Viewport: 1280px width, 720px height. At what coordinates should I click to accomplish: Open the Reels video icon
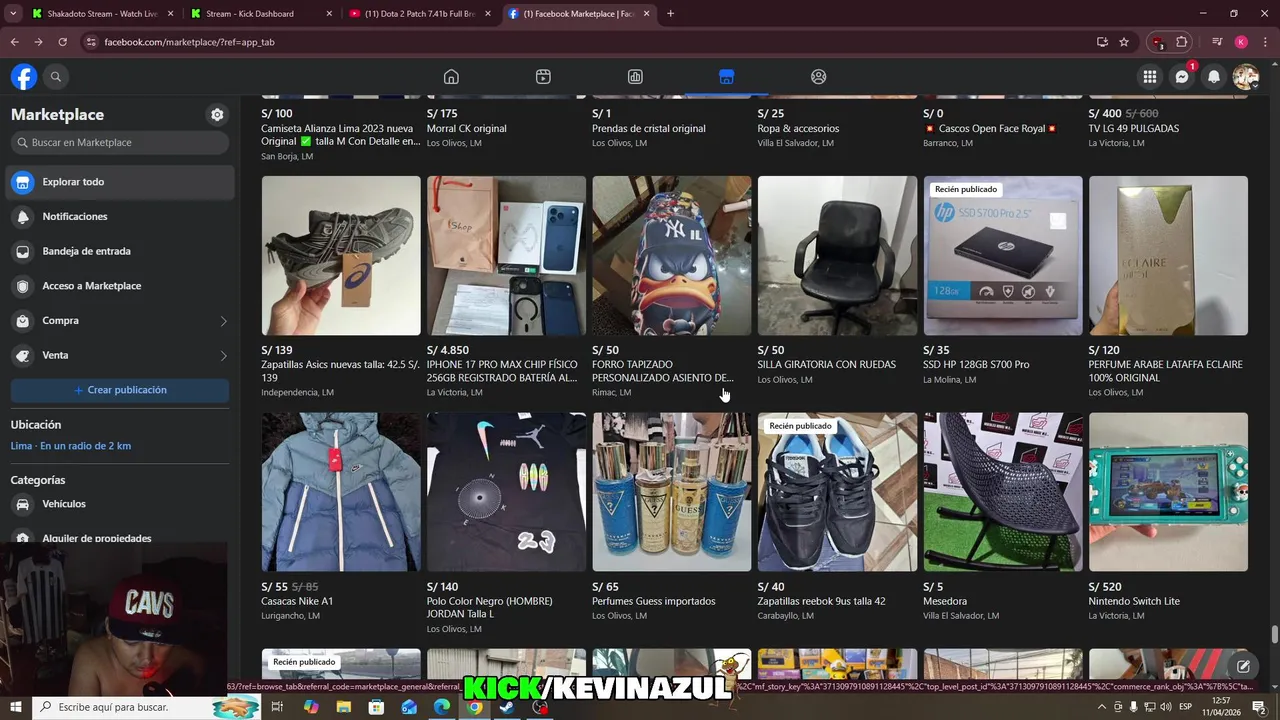[543, 77]
